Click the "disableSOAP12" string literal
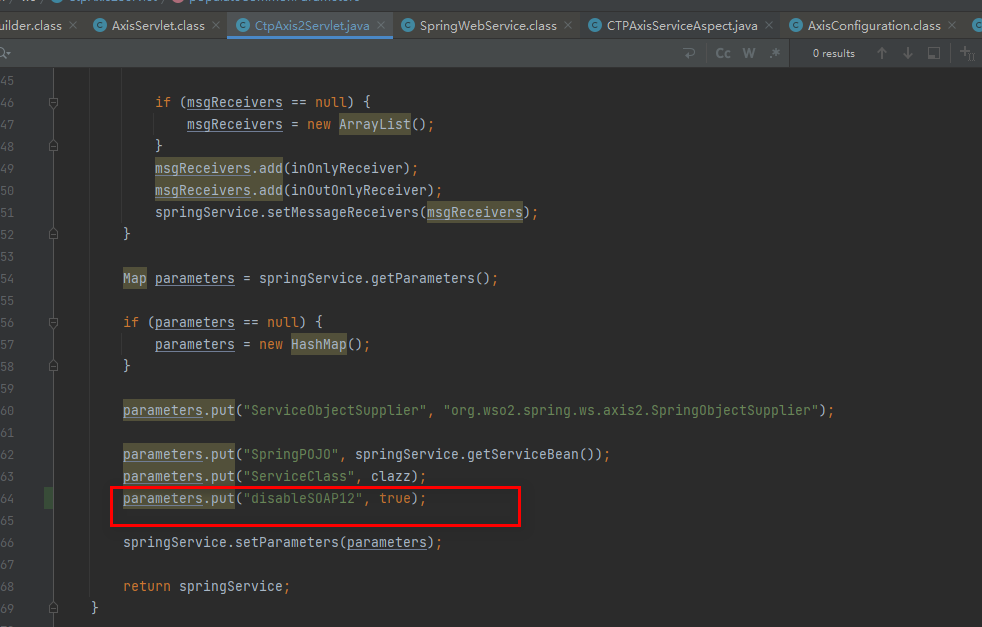Screen dimensions: 982x627 pos(303,498)
